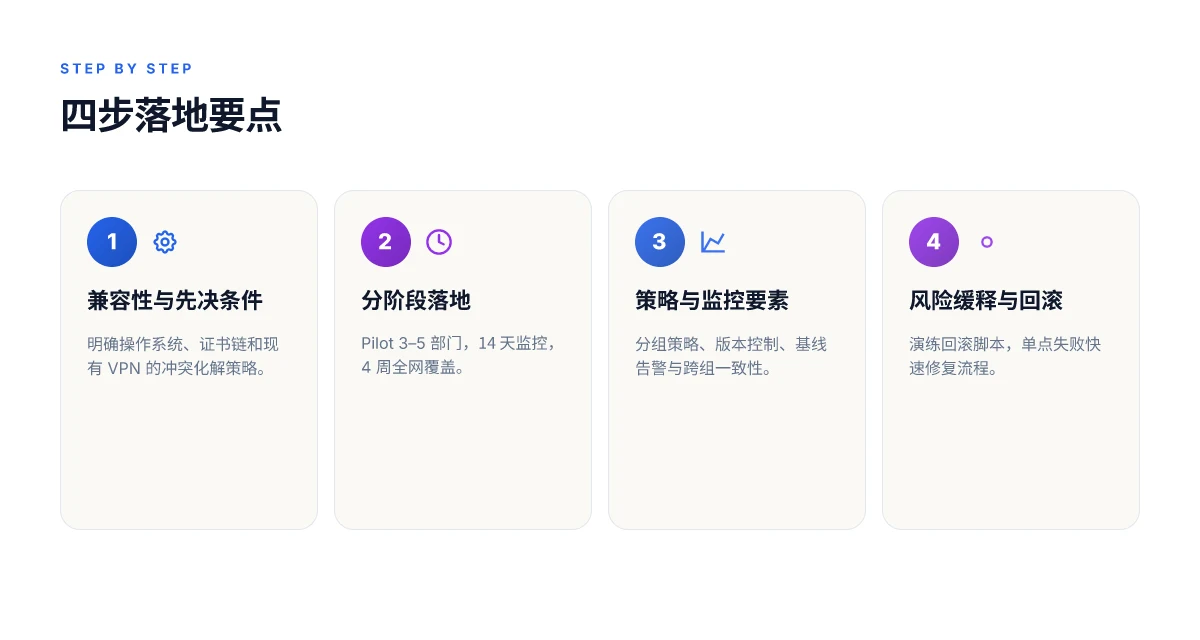Select the blue number 3 circle badge

tap(660, 242)
